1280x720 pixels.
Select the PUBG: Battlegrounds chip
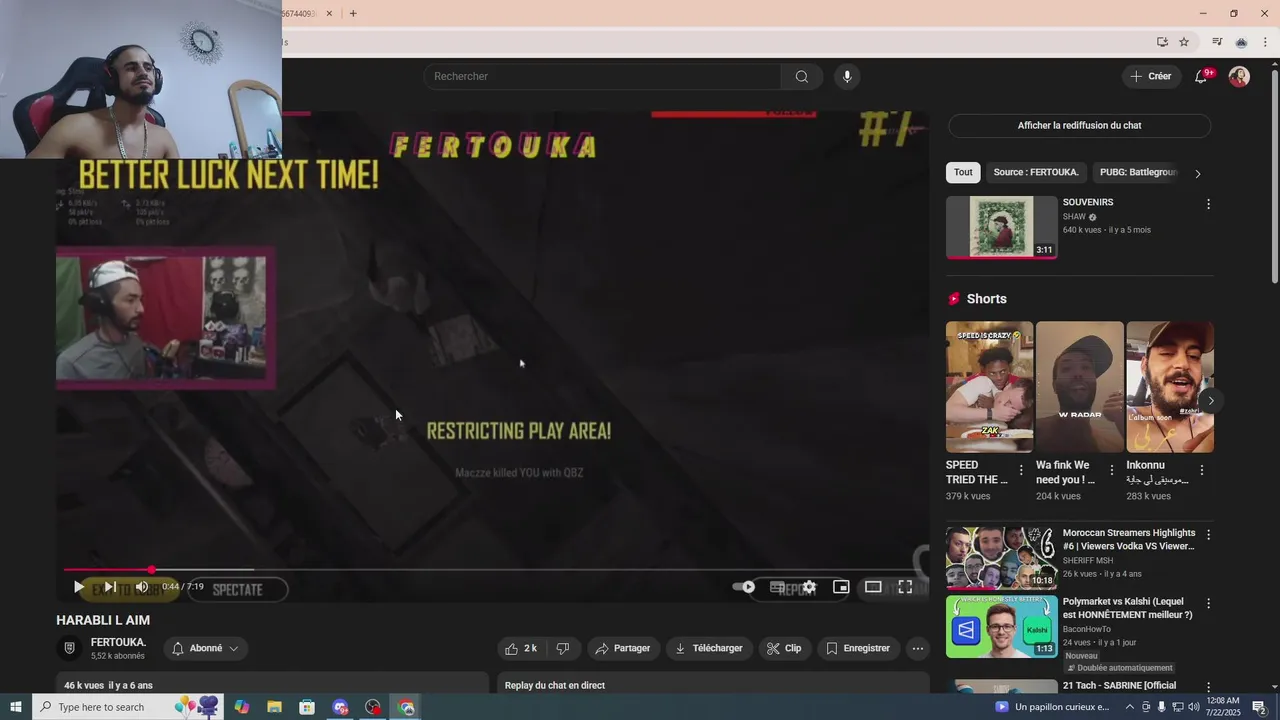point(1138,172)
